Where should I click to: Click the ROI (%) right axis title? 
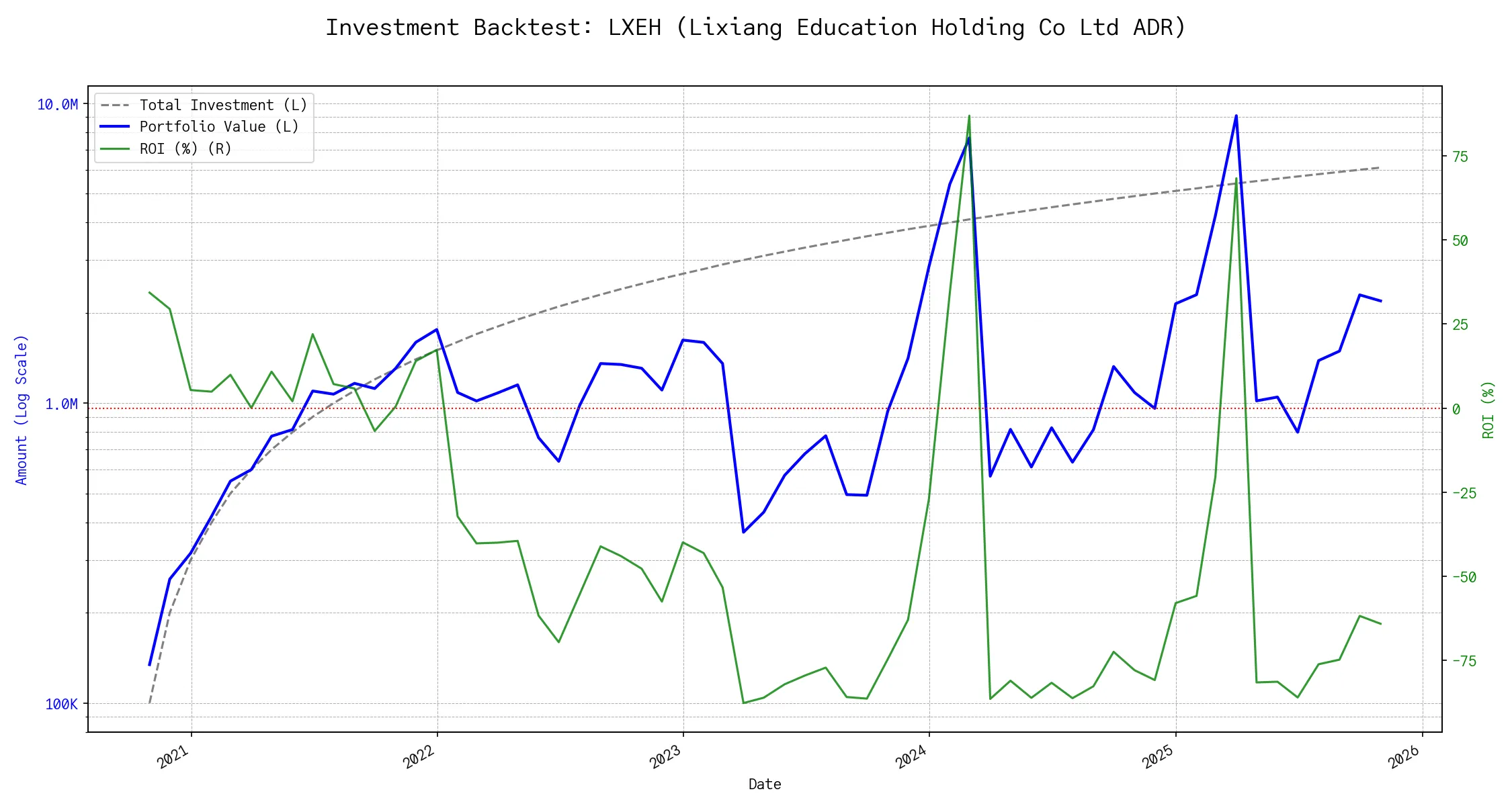1488,410
